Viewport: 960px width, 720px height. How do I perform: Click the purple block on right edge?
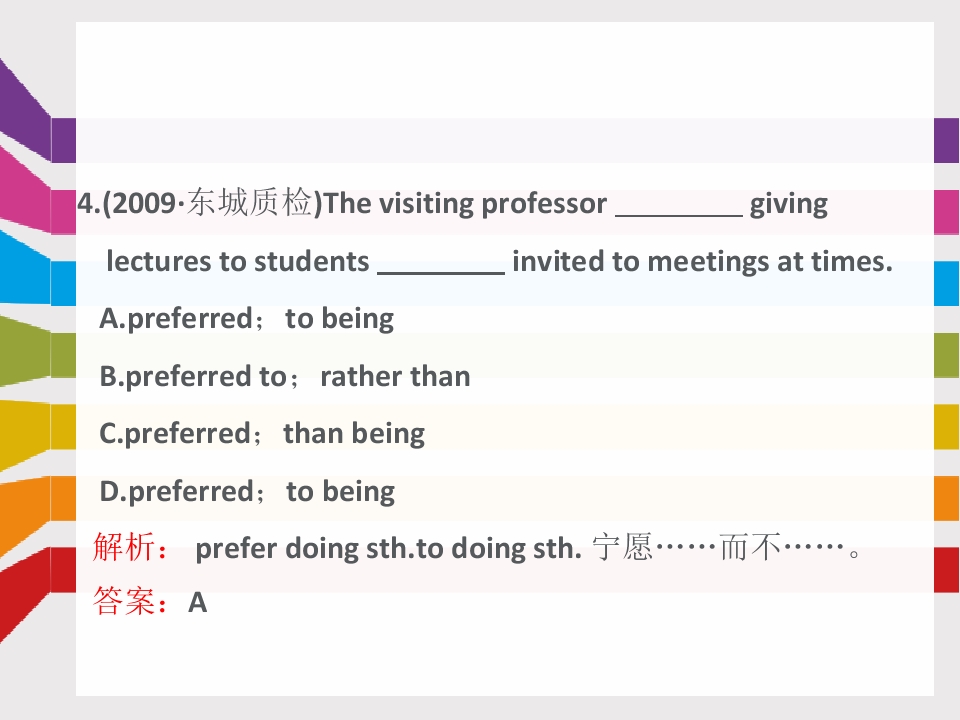pyautogui.click(x=947, y=140)
